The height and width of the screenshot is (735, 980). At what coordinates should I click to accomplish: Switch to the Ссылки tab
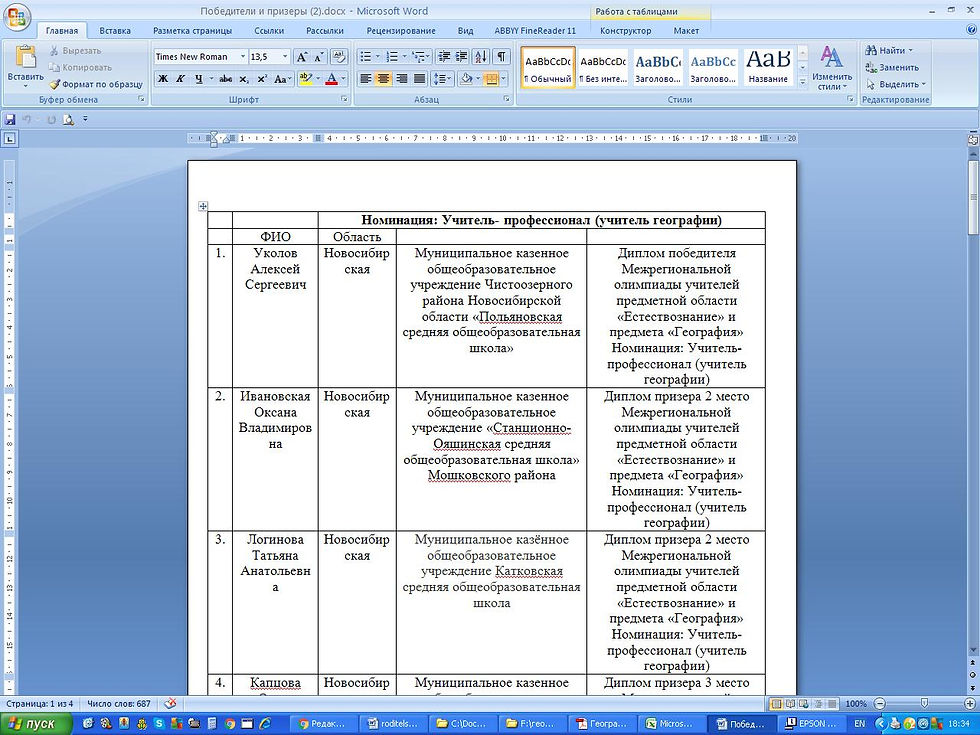(x=269, y=31)
